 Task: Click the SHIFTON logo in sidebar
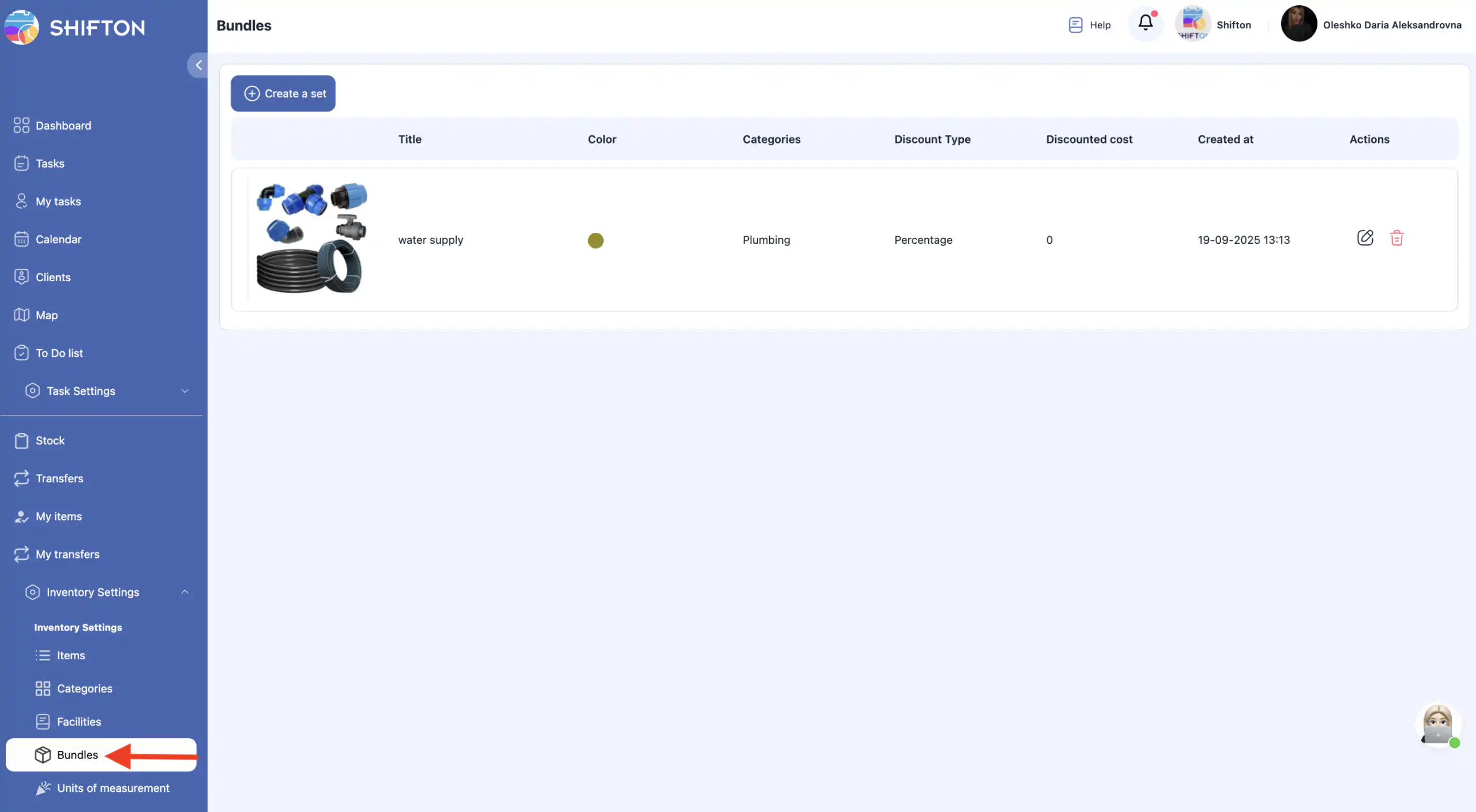(75, 27)
